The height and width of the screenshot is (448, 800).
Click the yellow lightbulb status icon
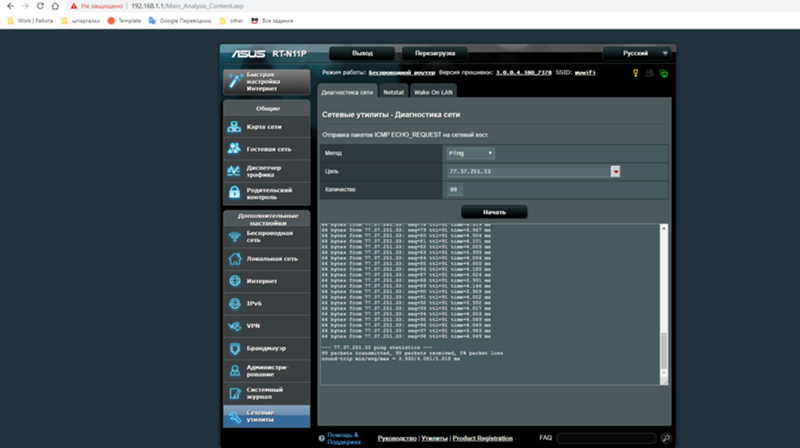pyautogui.click(x=635, y=73)
